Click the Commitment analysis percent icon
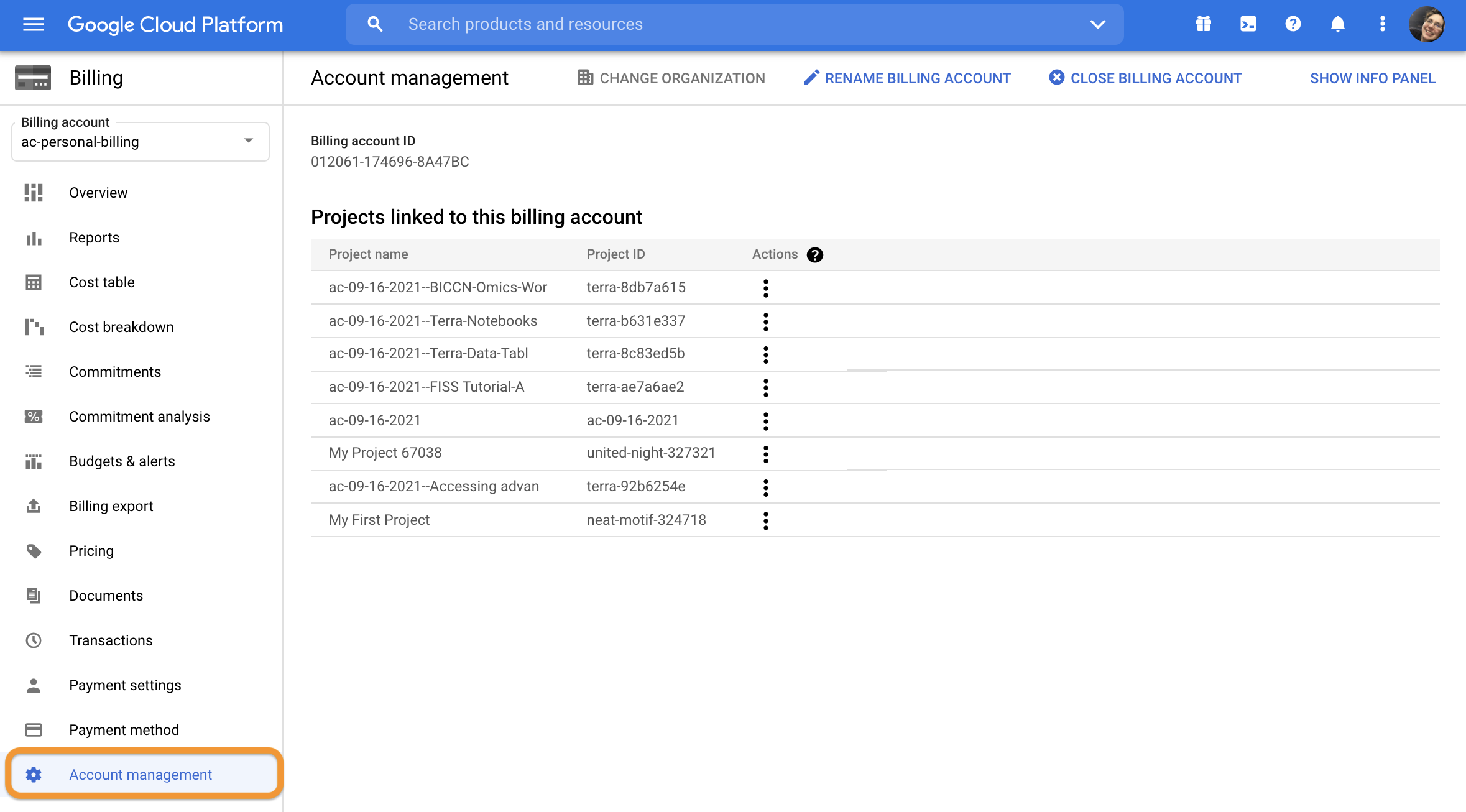This screenshot has width=1466, height=812. 34,417
